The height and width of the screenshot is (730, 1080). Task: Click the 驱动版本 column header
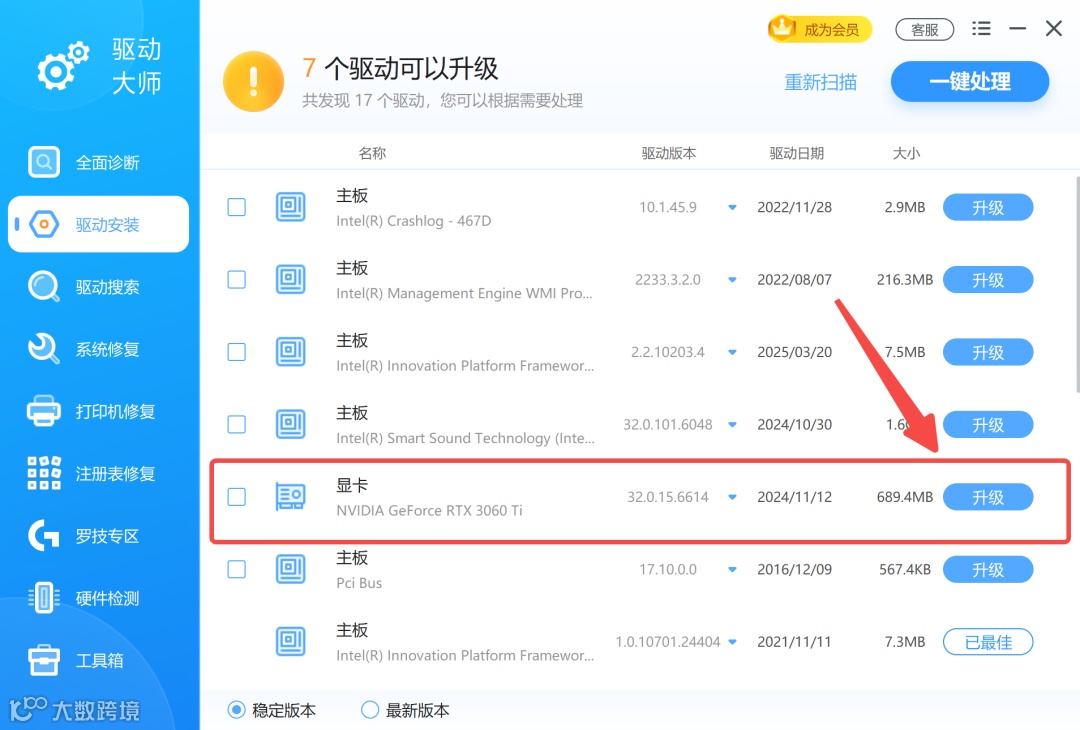[668, 153]
